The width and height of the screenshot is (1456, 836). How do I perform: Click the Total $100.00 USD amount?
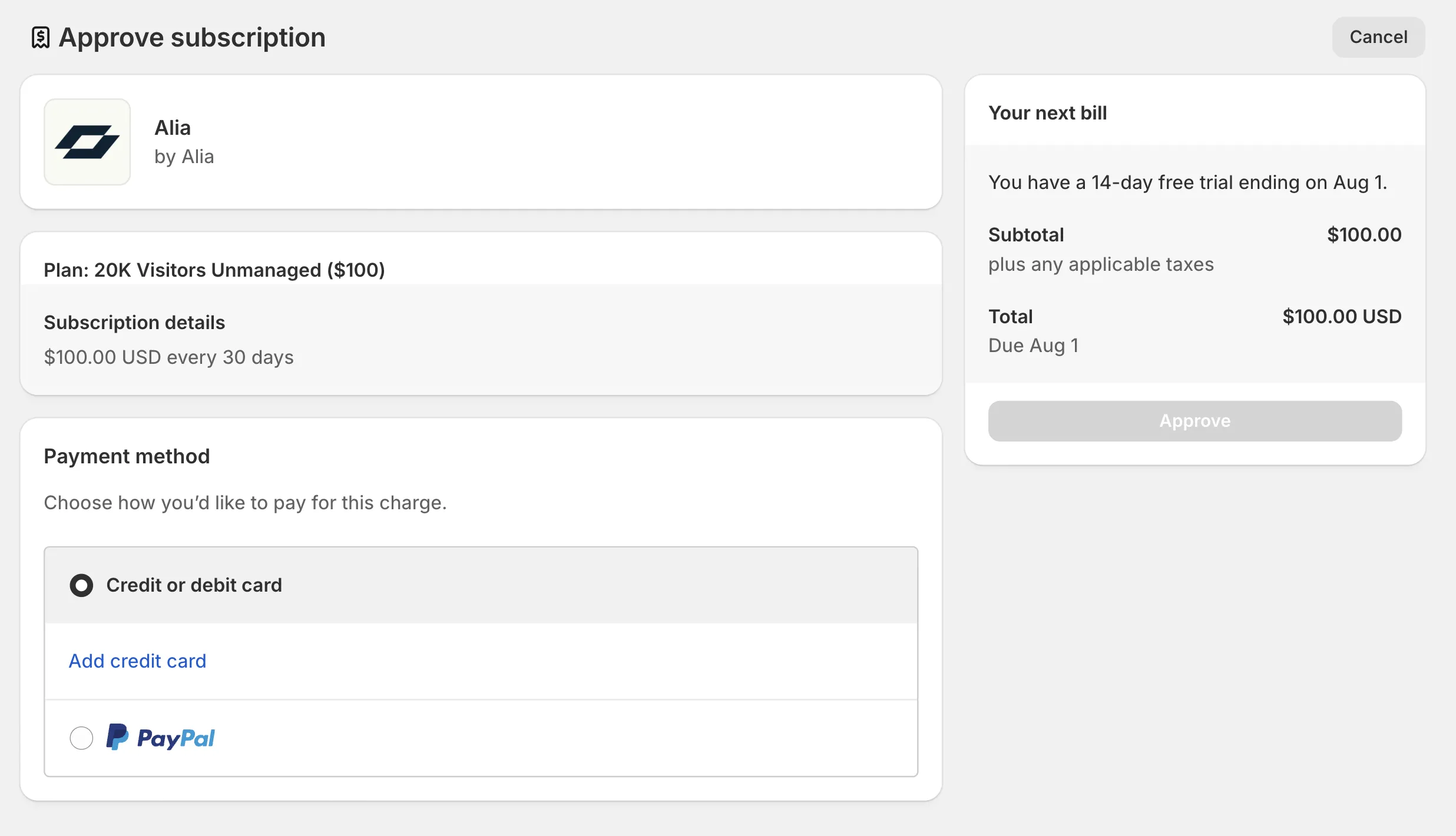[1341, 317]
